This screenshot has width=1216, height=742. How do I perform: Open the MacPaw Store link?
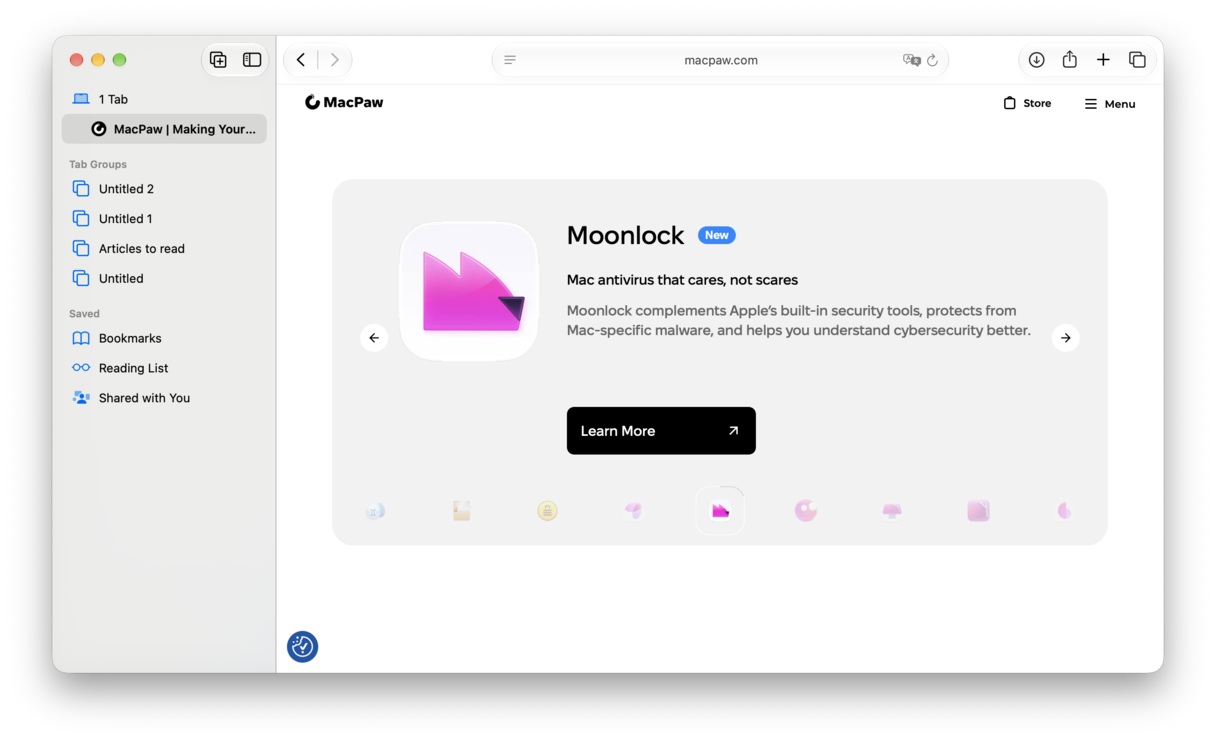[x=1027, y=103]
